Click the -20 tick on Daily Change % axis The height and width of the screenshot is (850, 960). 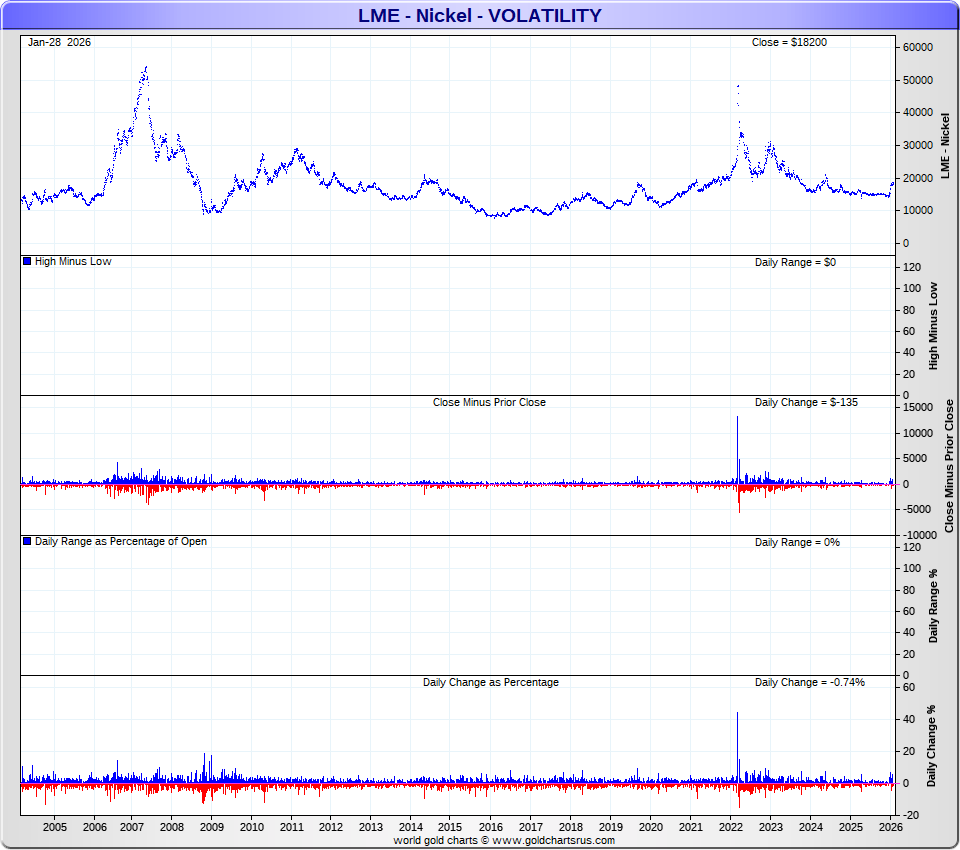[911, 815]
